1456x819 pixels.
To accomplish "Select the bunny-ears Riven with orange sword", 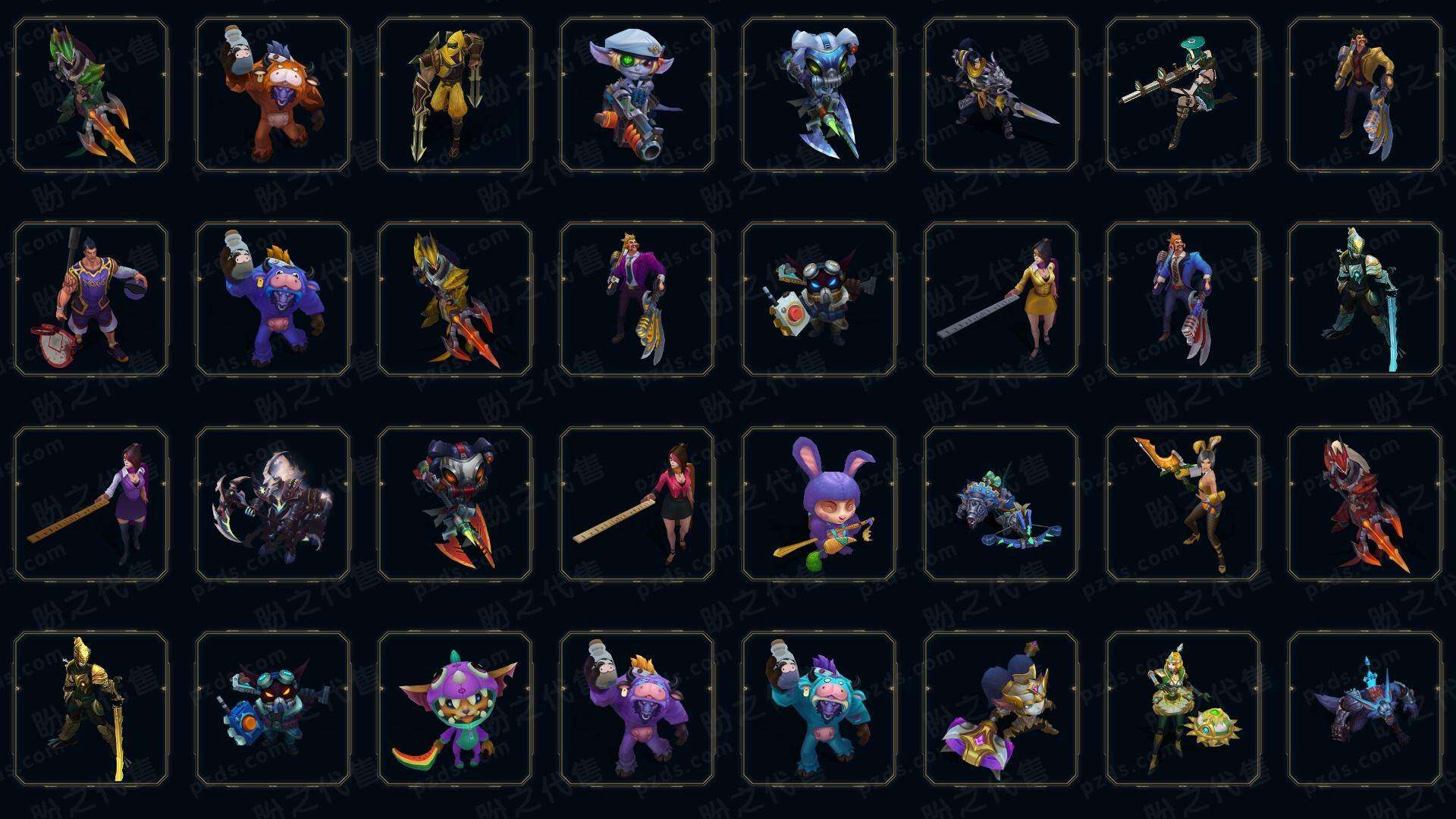I will [x=1183, y=504].
